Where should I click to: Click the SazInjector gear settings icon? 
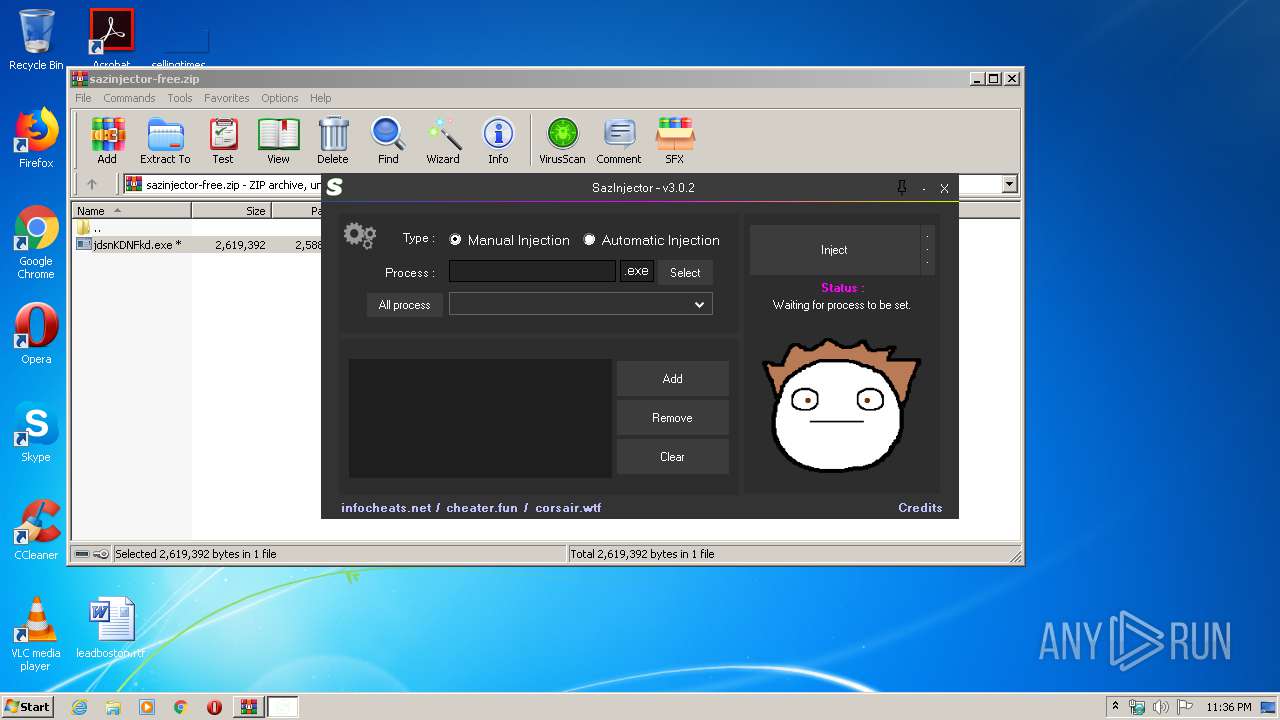359,236
